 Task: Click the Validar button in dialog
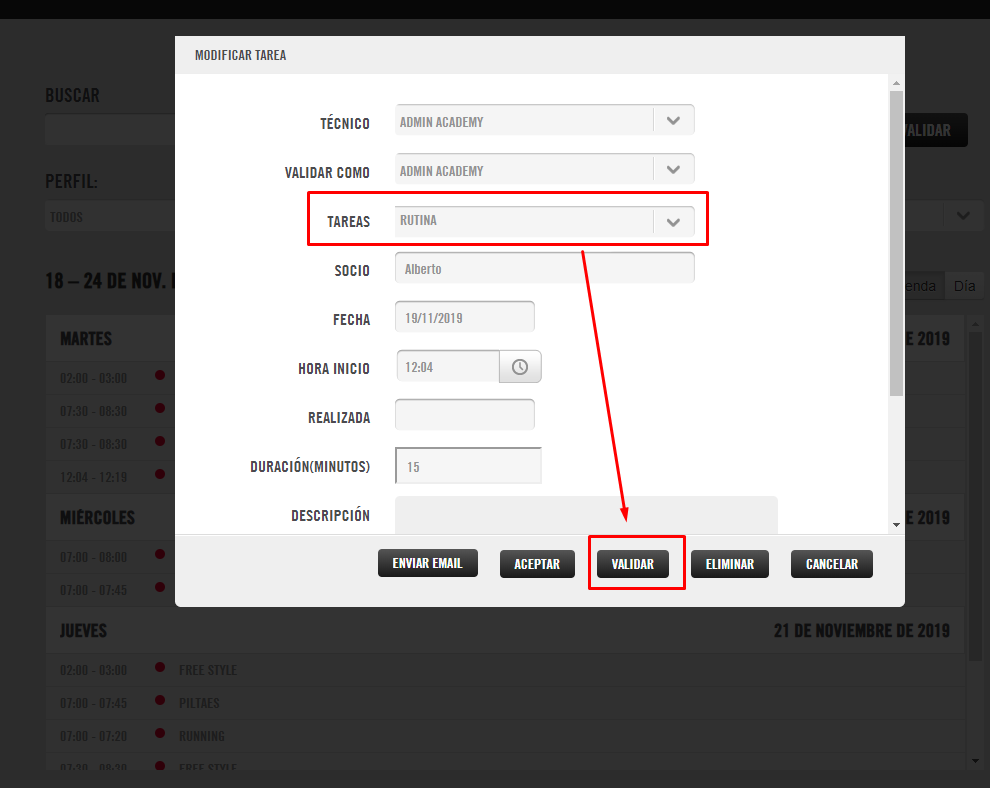pos(633,564)
